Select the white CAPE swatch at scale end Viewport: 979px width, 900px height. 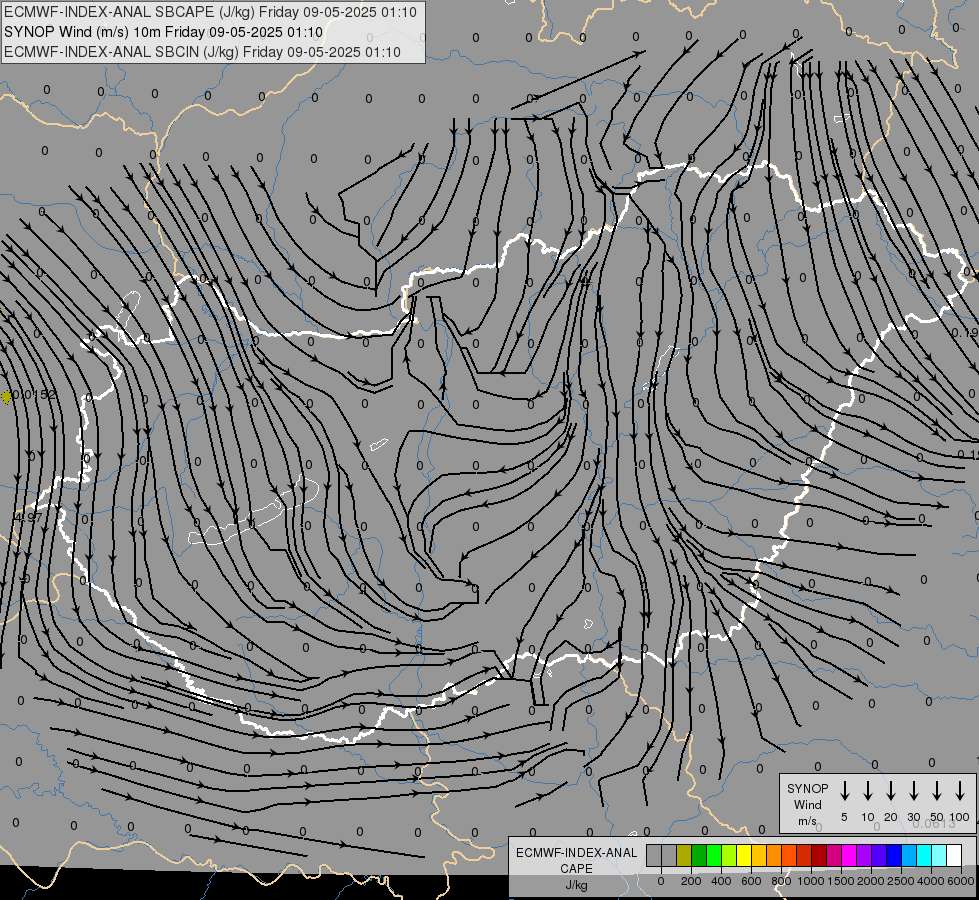coord(953,856)
